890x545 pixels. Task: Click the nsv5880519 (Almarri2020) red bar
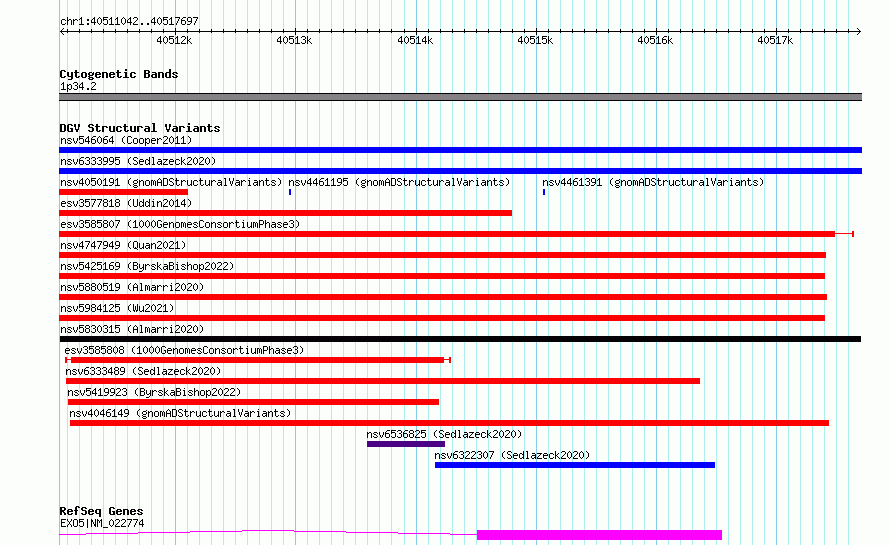click(443, 297)
